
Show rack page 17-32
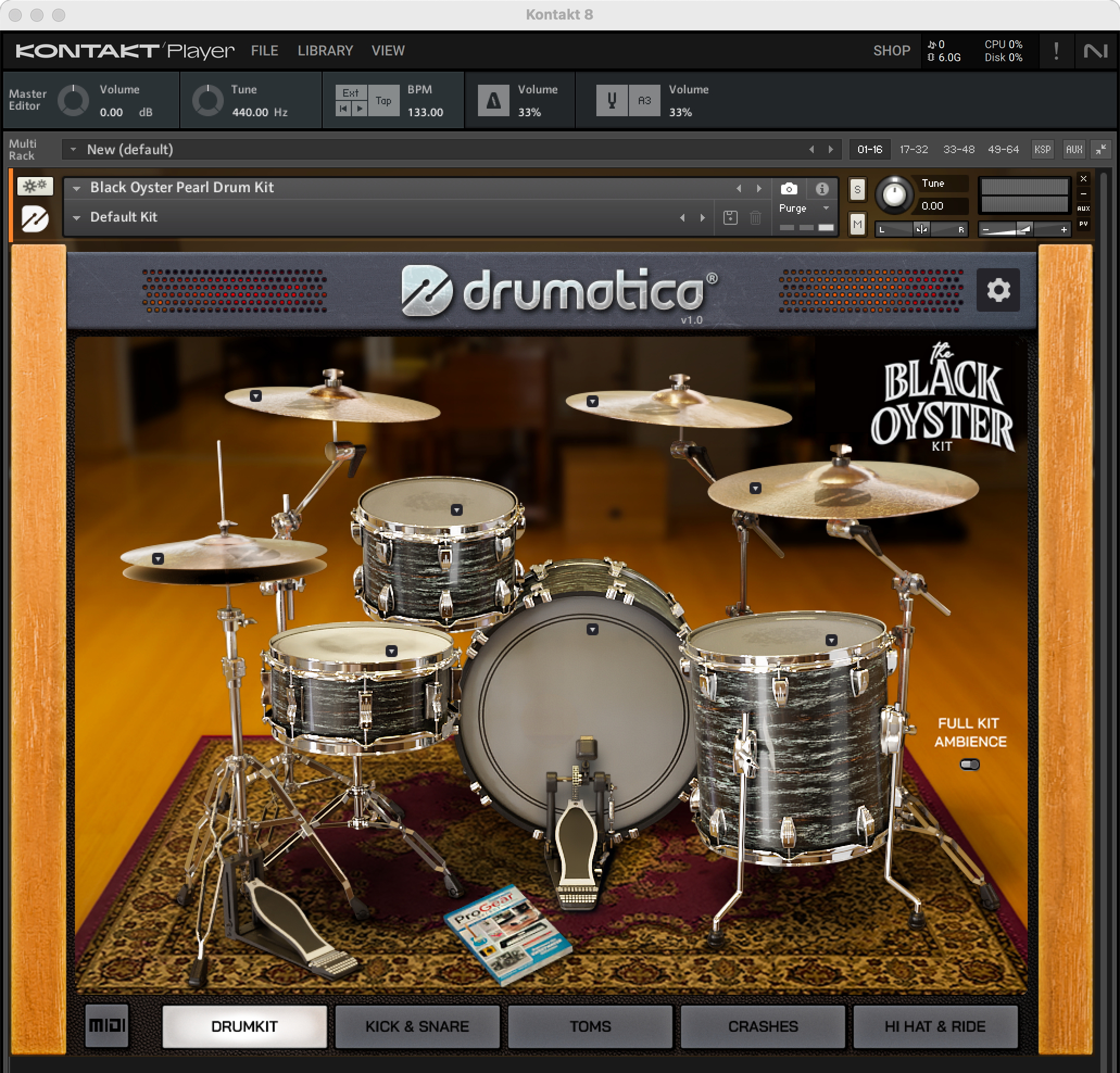[913, 149]
